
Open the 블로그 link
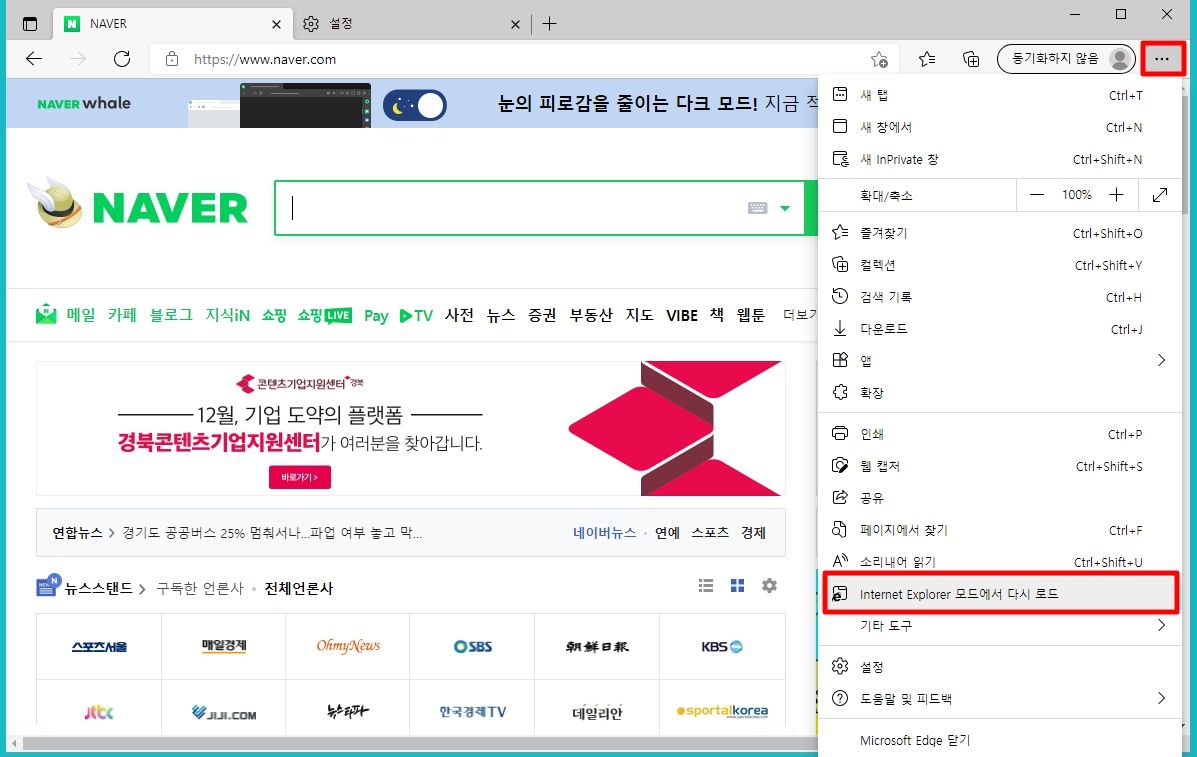[171, 314]
